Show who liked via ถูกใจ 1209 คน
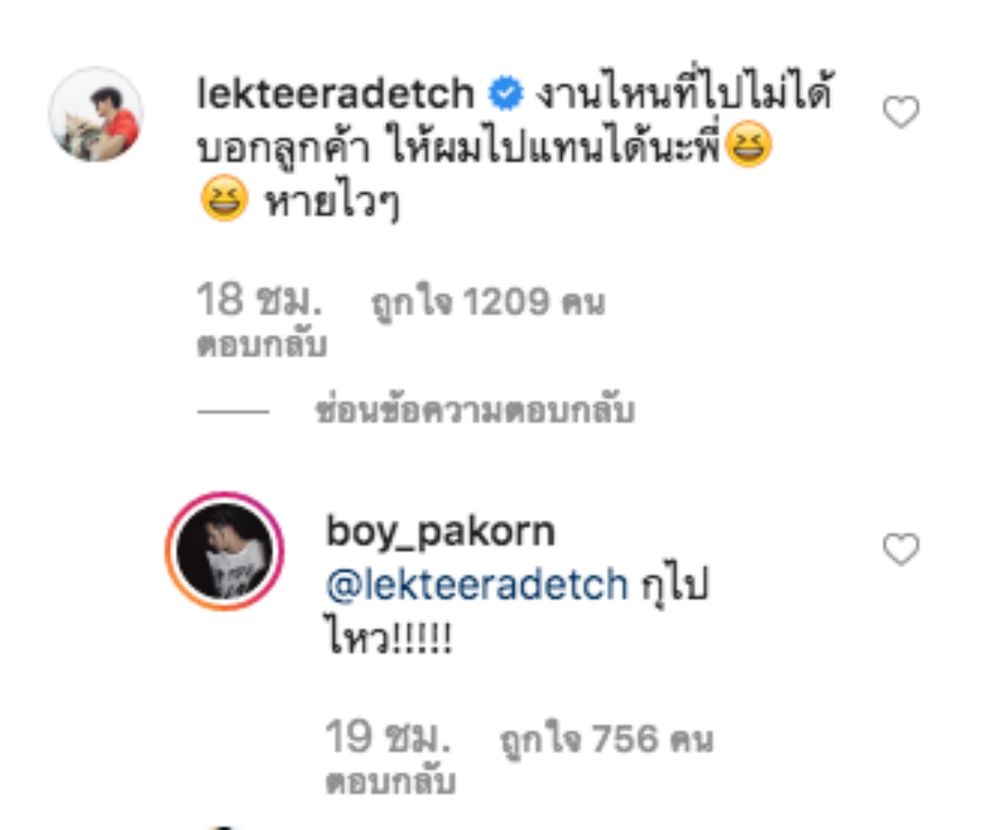The height and width of the screenshot is (830, 1000). (x=488, y=302)
